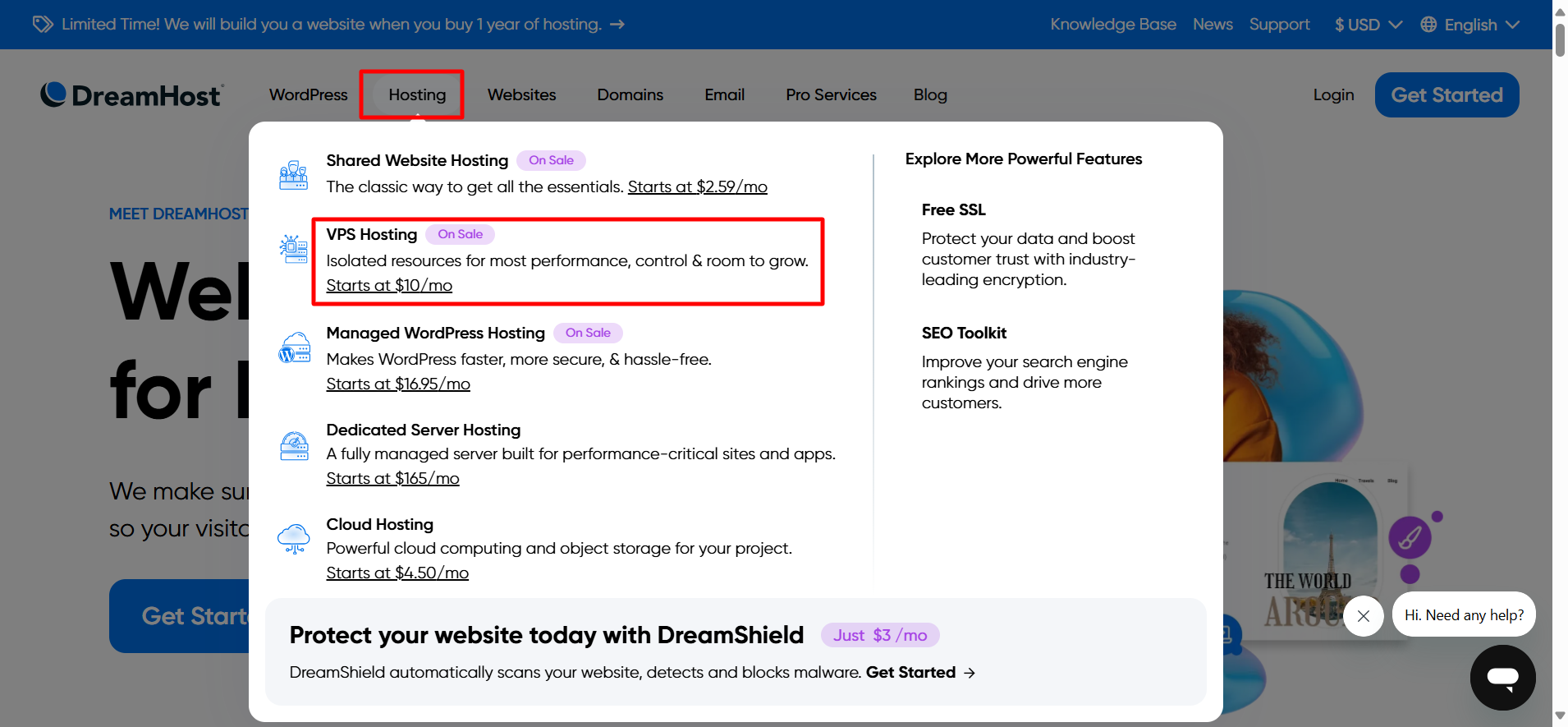The height and width of the screenshot is (727, 1568).
Task: Click the hero Get Started button
Action: pos(179,616)
